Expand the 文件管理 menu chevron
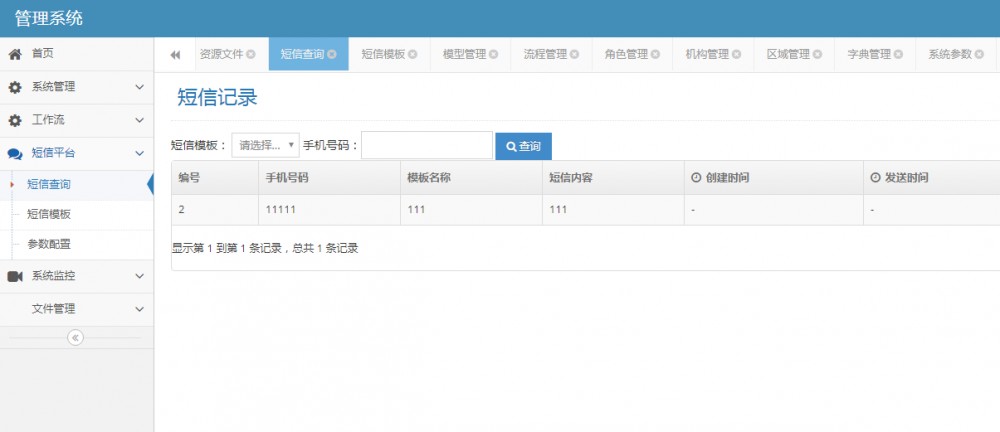Screen dimensions: 1000x432 (x=140, y=309)
